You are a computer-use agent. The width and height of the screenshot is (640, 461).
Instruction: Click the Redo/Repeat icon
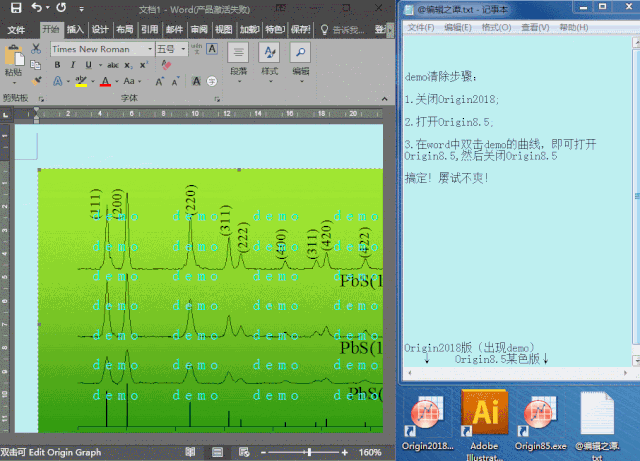[x=61, y=7]
